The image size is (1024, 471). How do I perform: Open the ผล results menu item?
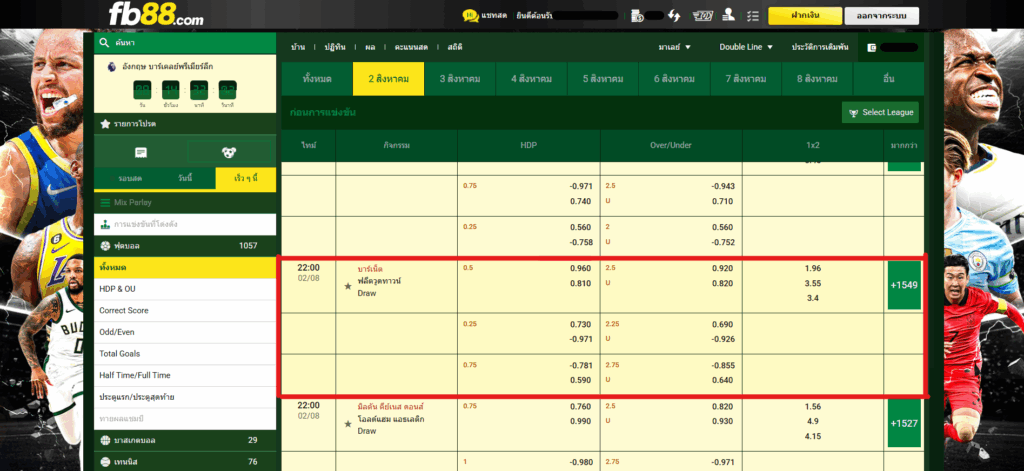pos(370,47)
